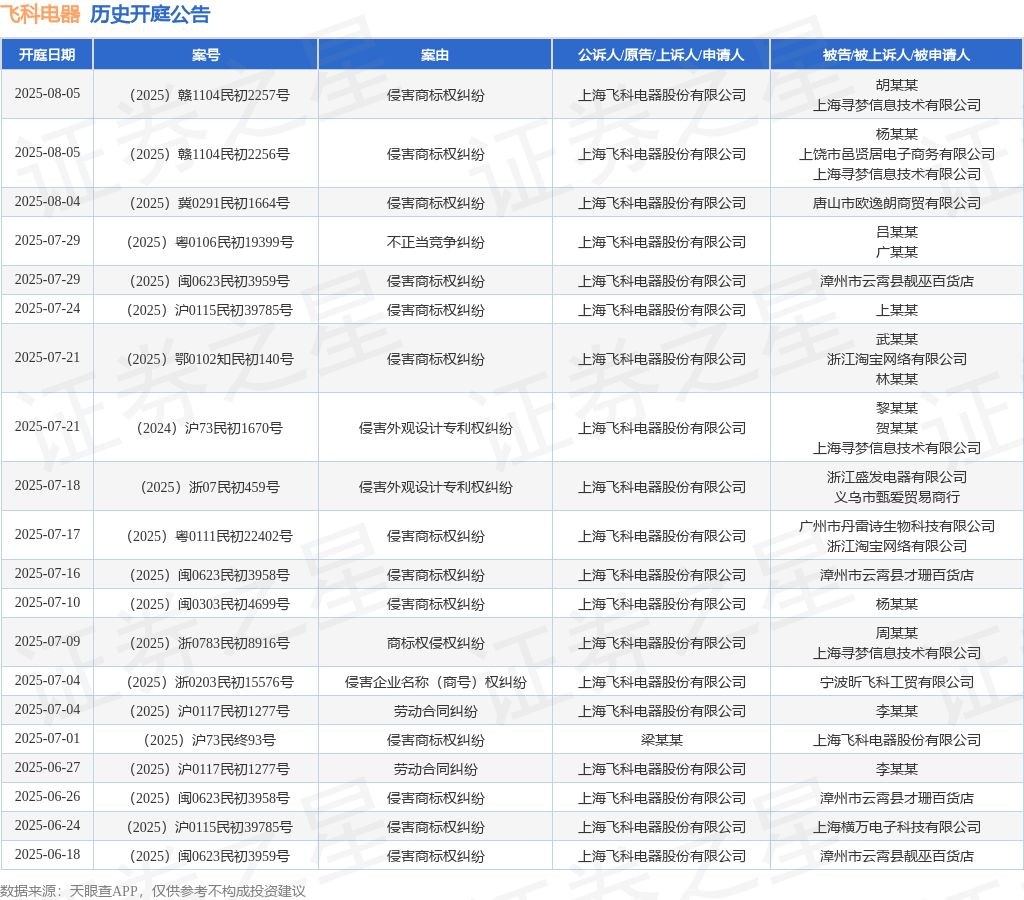Click defendant 武某某

897,339
